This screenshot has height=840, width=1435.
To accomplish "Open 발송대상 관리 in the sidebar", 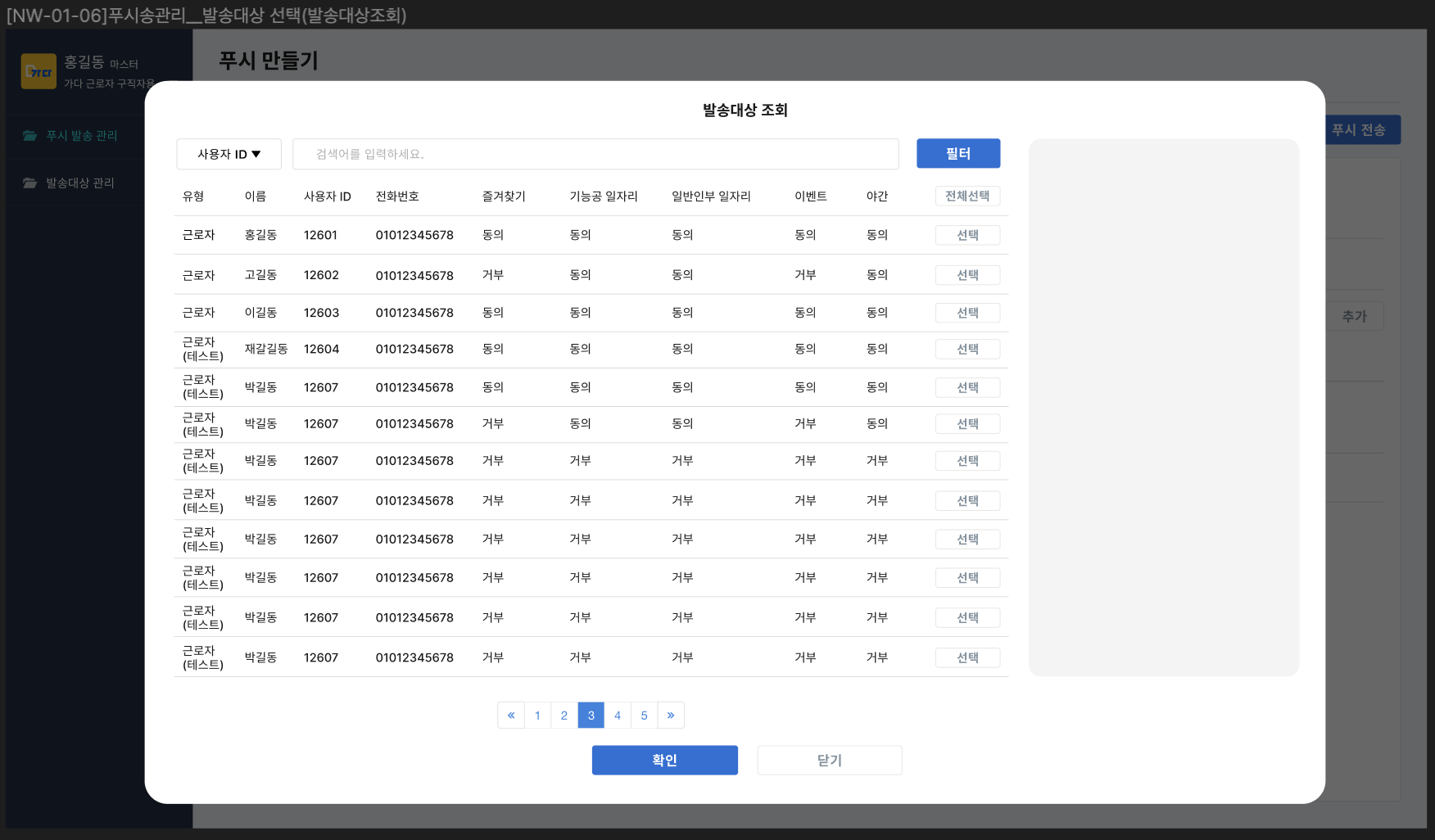I will coord(80,183).
